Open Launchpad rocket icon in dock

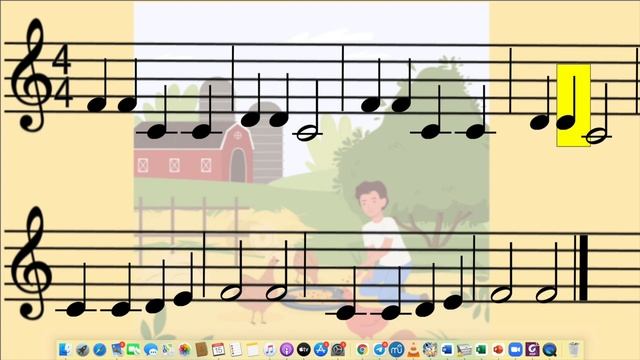coord(82,350)
